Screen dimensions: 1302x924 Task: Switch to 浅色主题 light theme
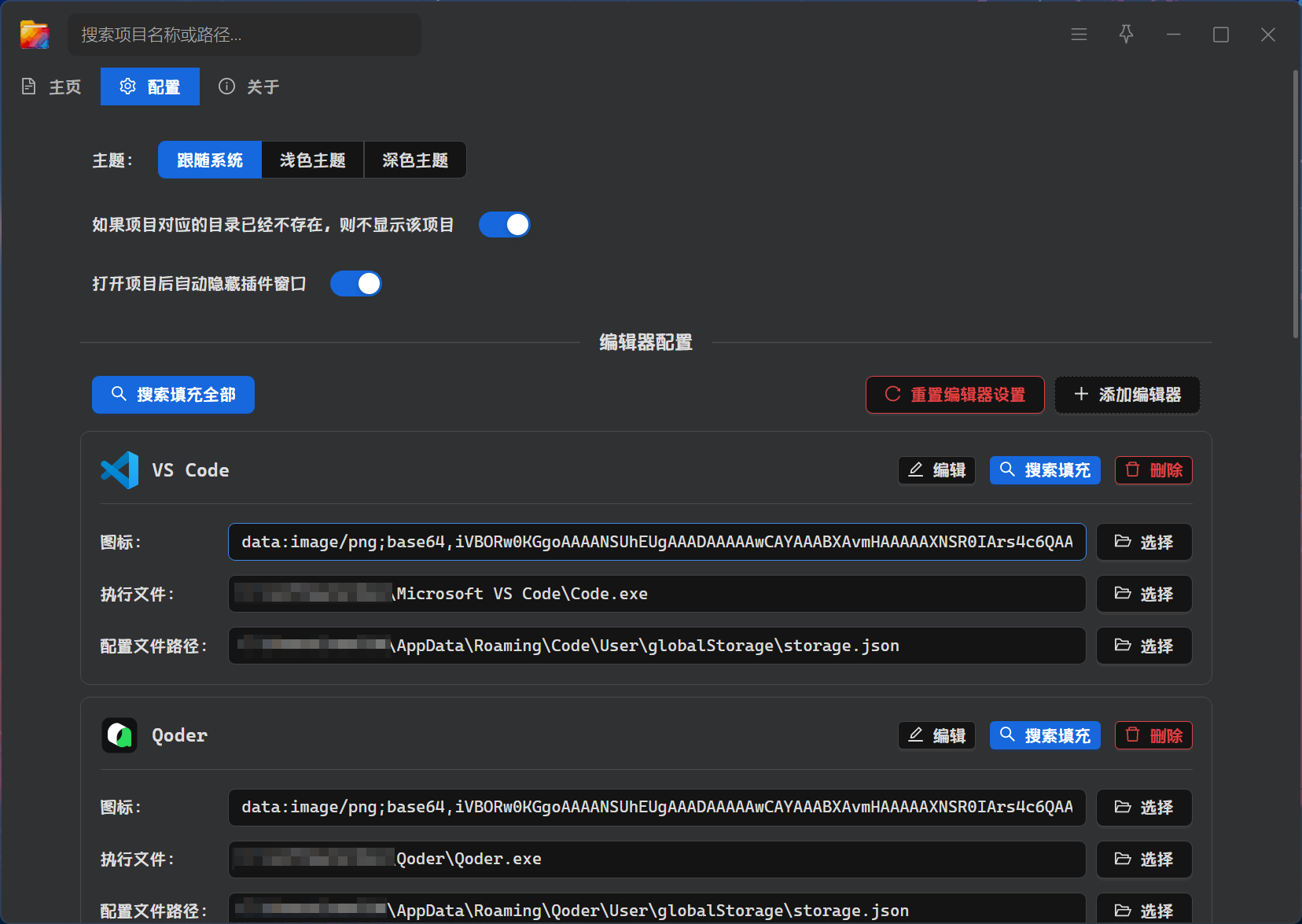click(x=313, y=160)
